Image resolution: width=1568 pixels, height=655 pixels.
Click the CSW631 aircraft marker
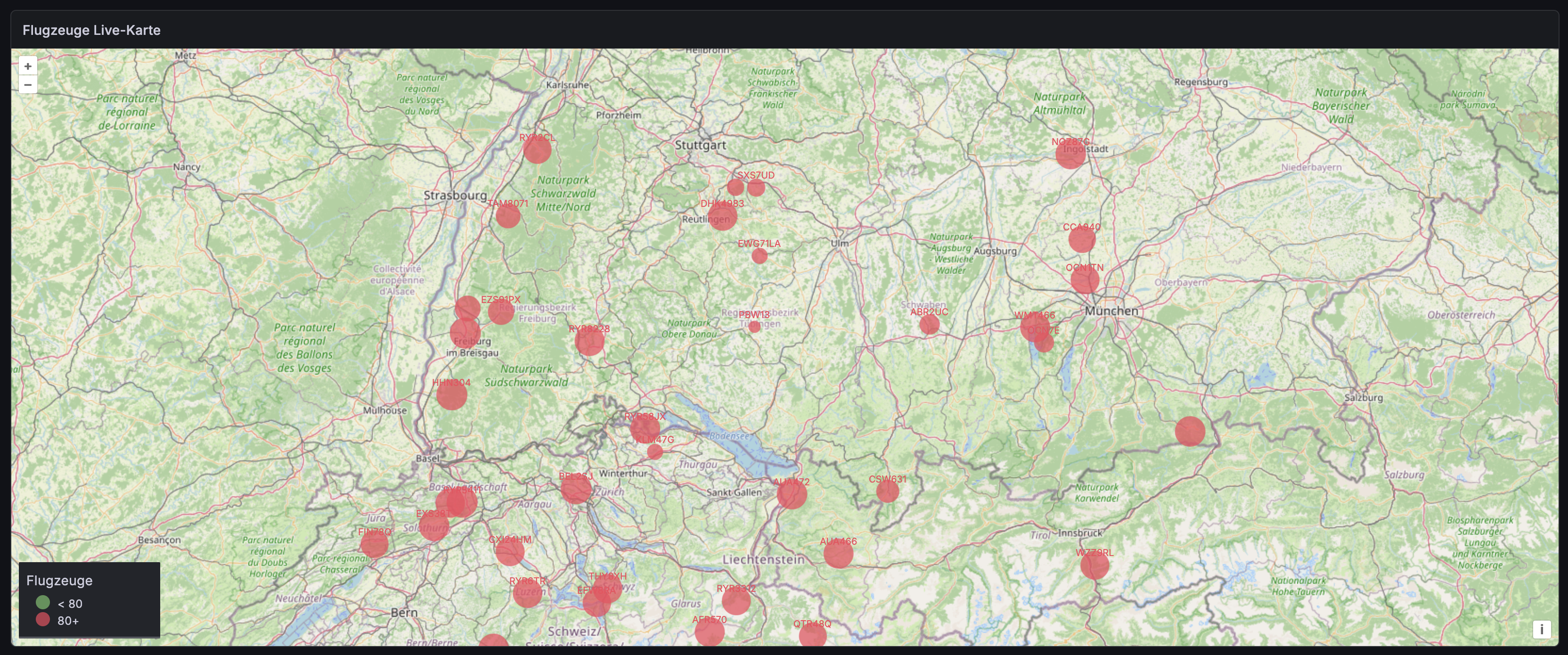(x=888, y=491)
